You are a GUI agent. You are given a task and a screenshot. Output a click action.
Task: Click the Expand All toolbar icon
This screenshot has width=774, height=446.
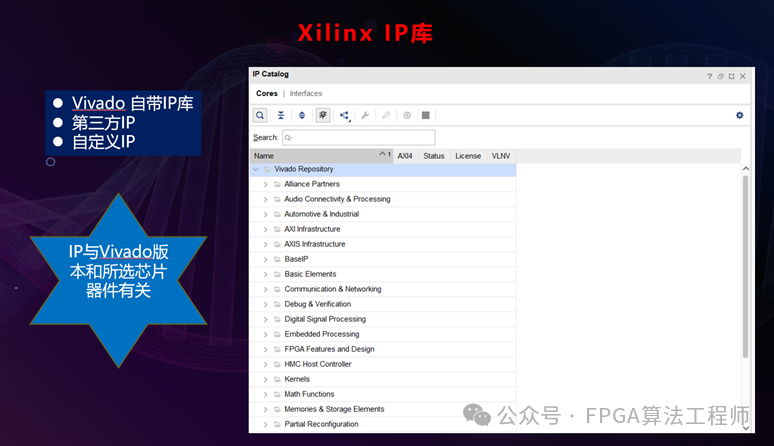(302, 116)
